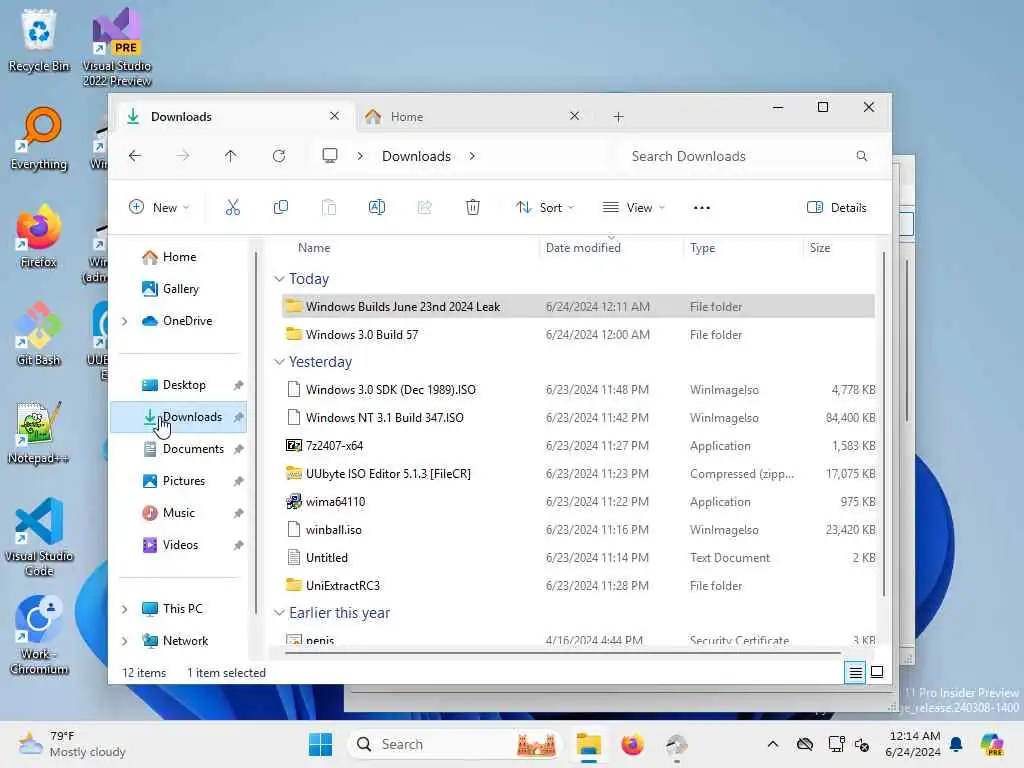Screen dimensions: 1024x768
Task: Open Work - Chromium desktop shortcut
Action: coord(39,635)
